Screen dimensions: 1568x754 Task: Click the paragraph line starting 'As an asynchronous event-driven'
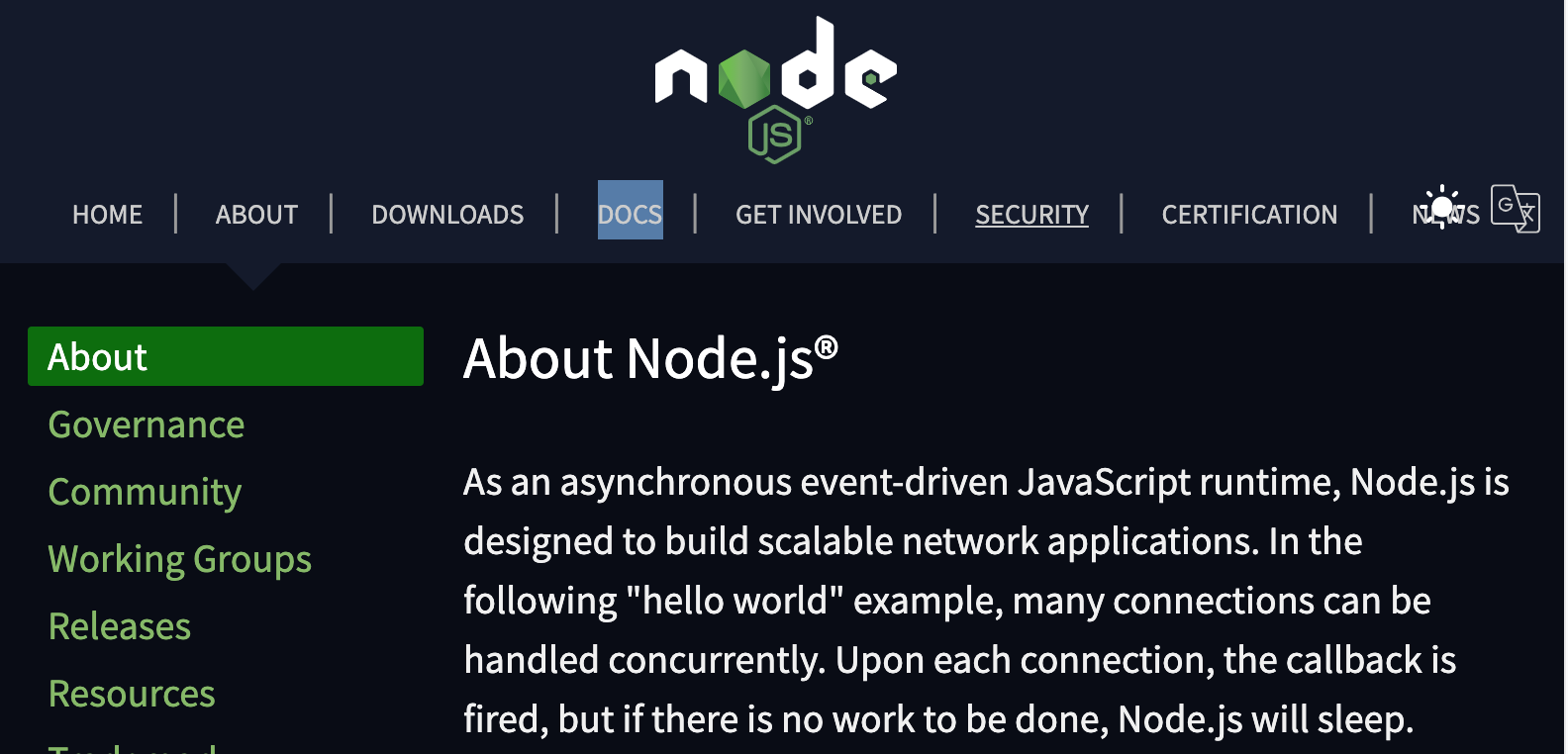click(x=986, y=482)
